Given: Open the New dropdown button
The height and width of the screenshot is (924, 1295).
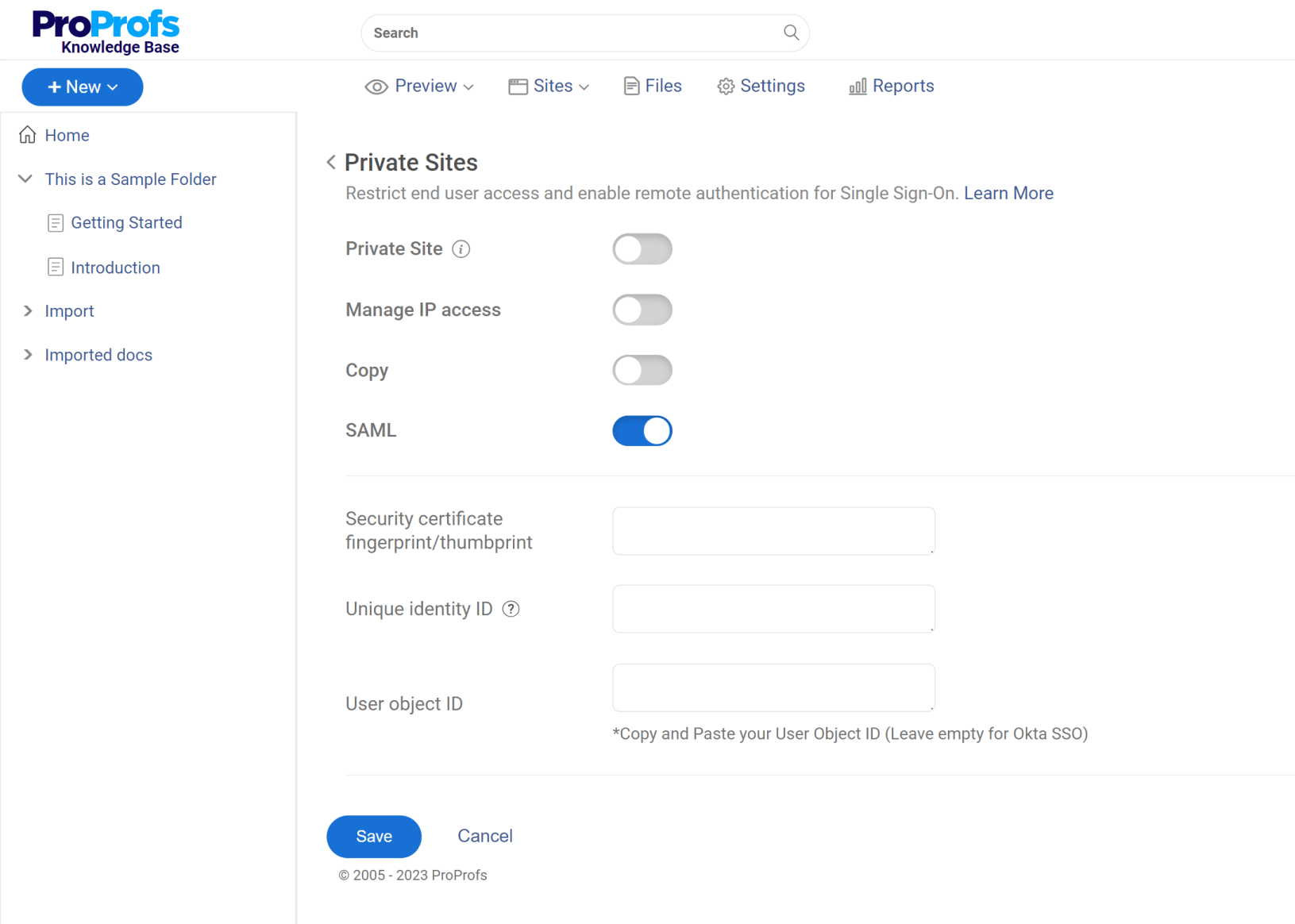Looking at the screenshot, I should [x=83, y=87].
